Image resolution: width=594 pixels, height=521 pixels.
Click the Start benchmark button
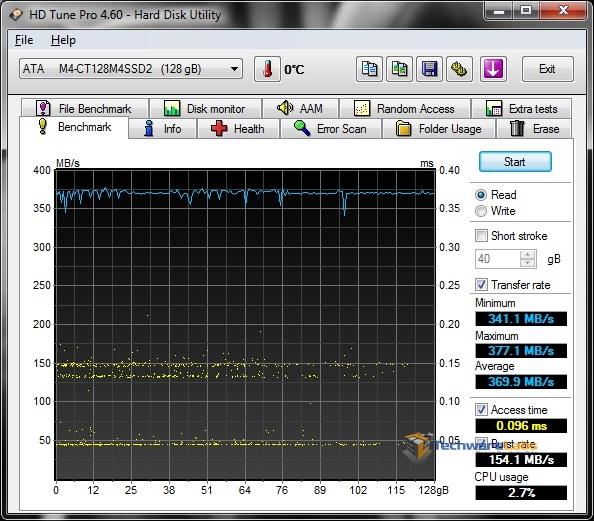pyautogui.click(x=515, y=162)
